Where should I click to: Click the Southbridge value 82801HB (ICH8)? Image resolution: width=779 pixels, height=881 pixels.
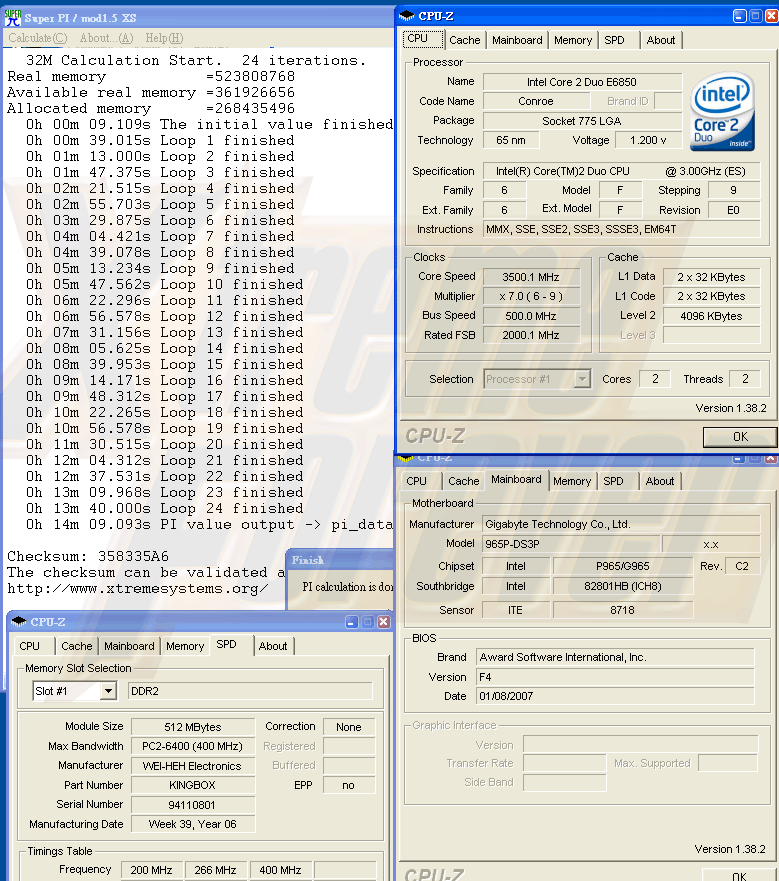click(x=623, y=587)
